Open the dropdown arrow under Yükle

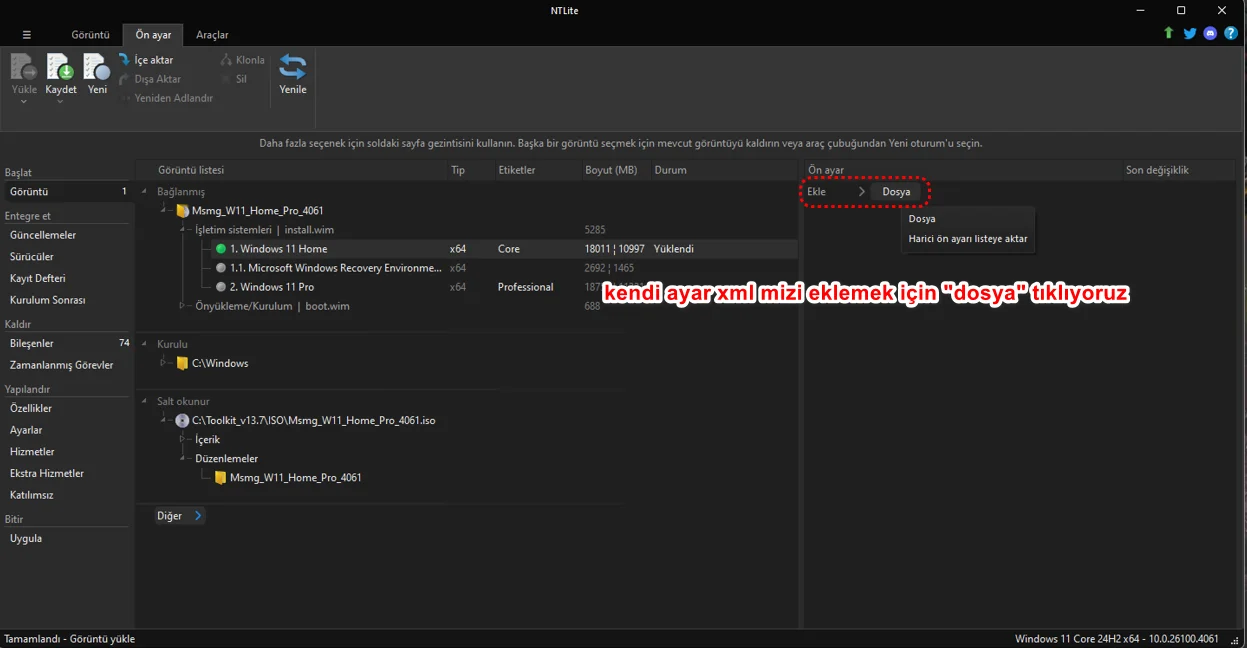pos(24,101)
